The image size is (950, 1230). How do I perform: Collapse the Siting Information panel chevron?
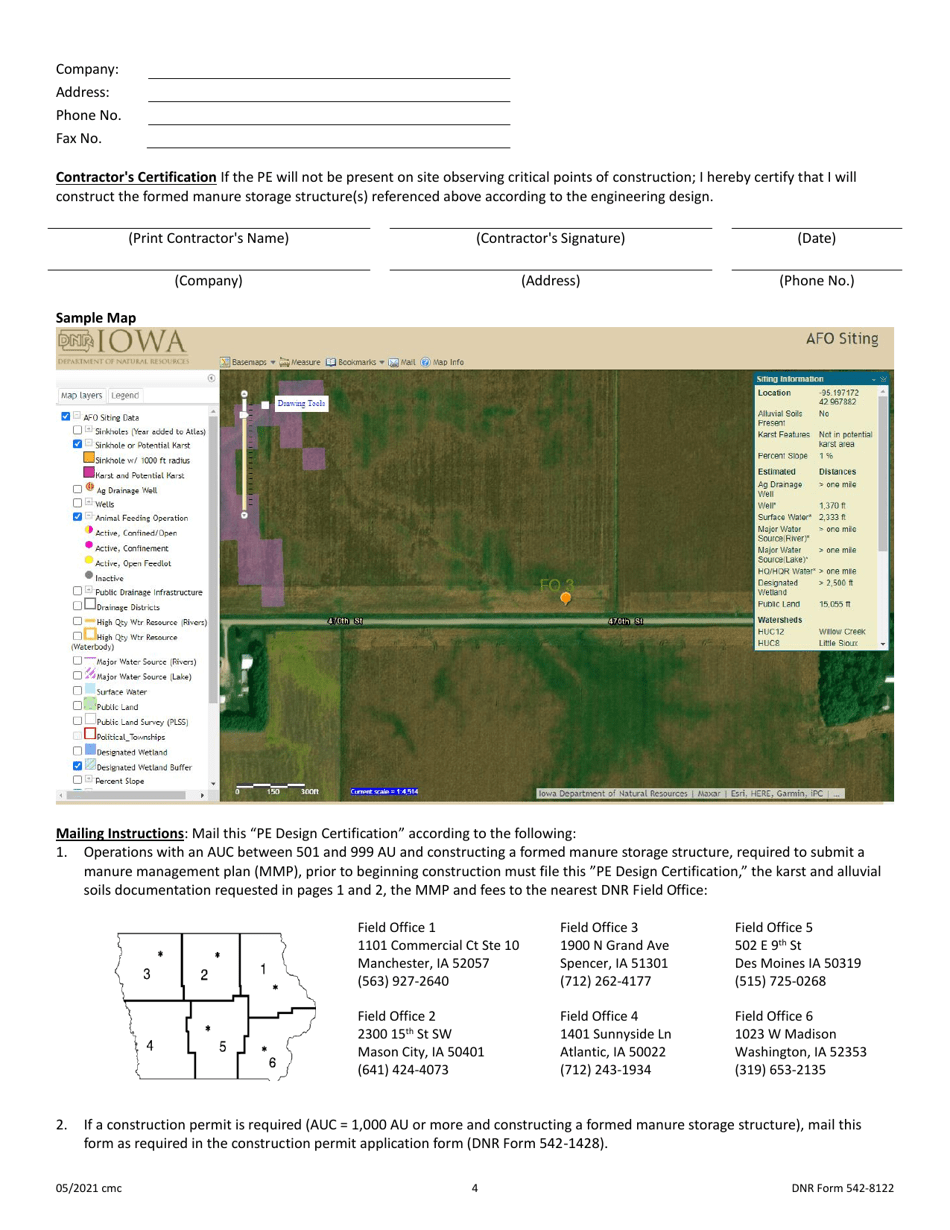pyautogui.click(x=874, y=379)
